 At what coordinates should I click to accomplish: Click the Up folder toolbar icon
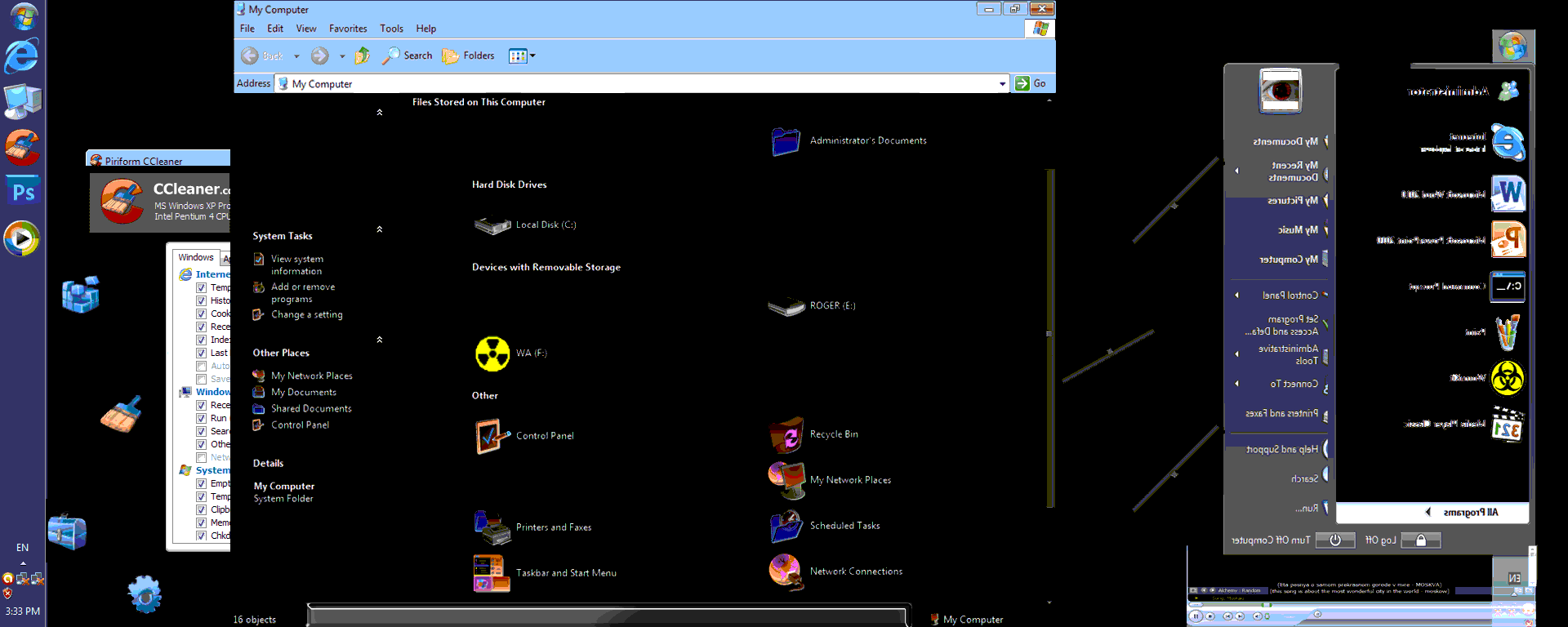(363, 56)
